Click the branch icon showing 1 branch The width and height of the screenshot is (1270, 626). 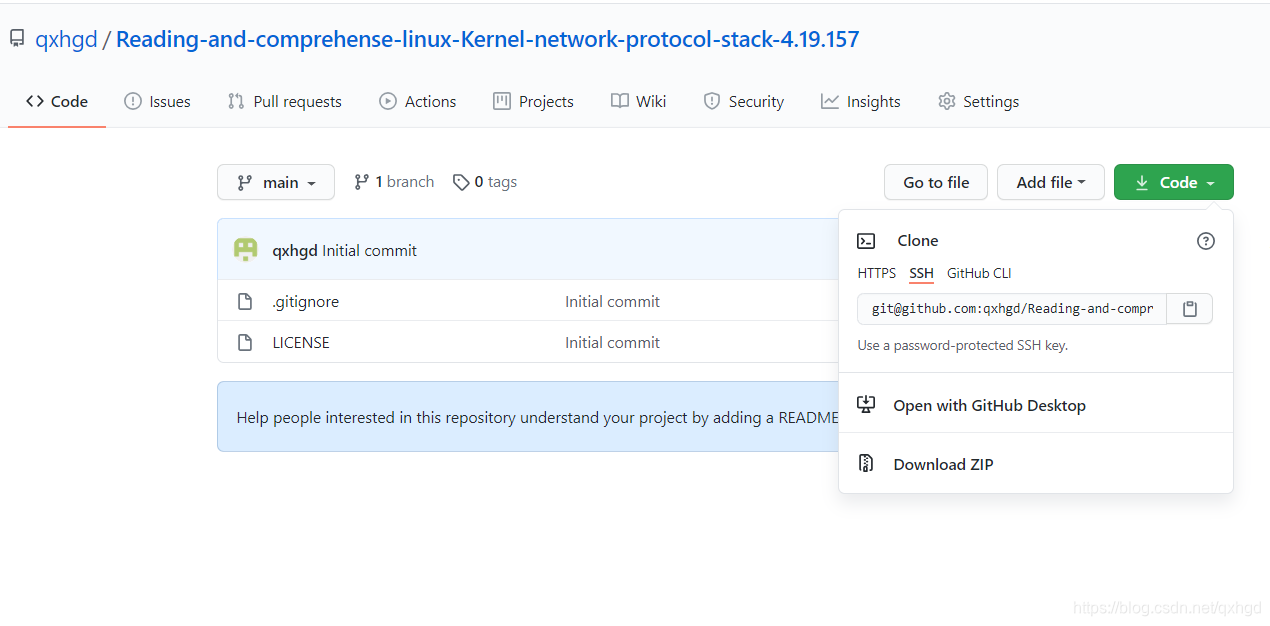point(361,182)
